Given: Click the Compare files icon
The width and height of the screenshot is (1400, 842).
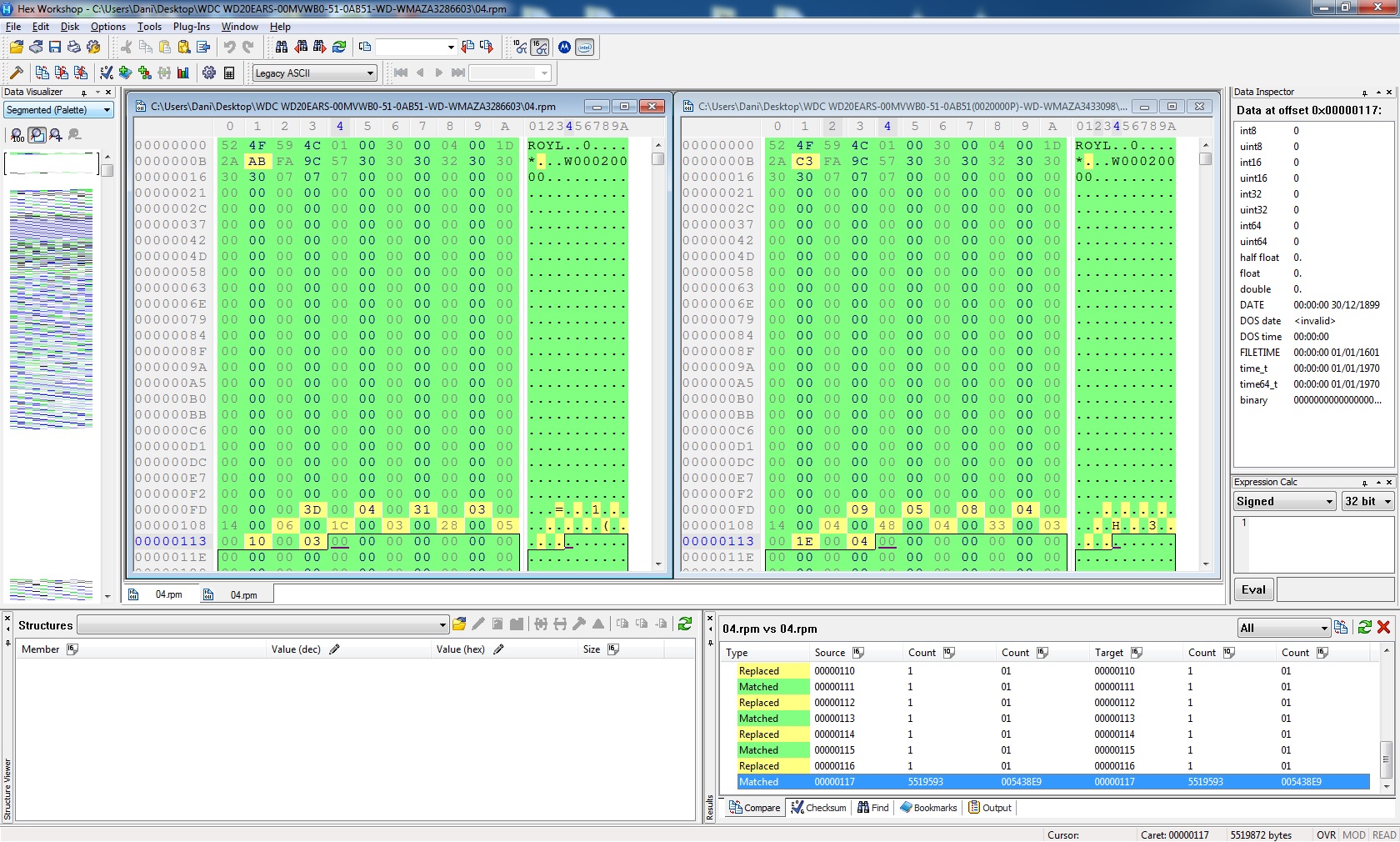Looking at the screenshot, I should (x=42, y=73).
